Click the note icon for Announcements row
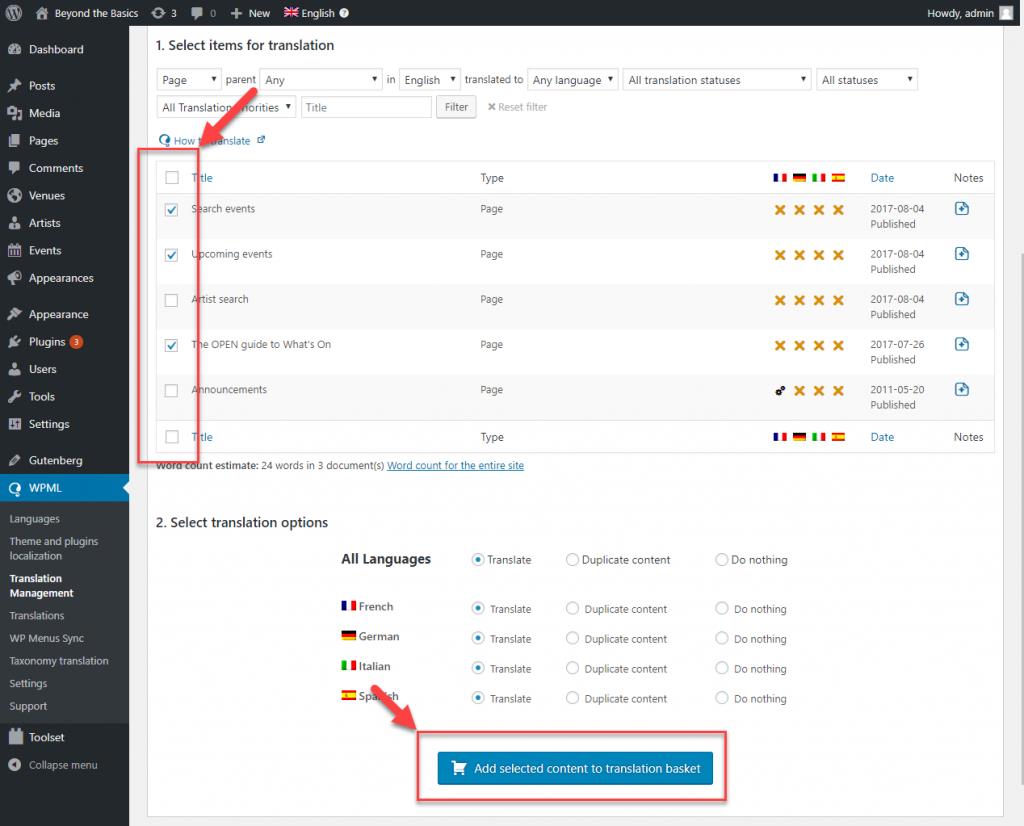 click(961, 390)
